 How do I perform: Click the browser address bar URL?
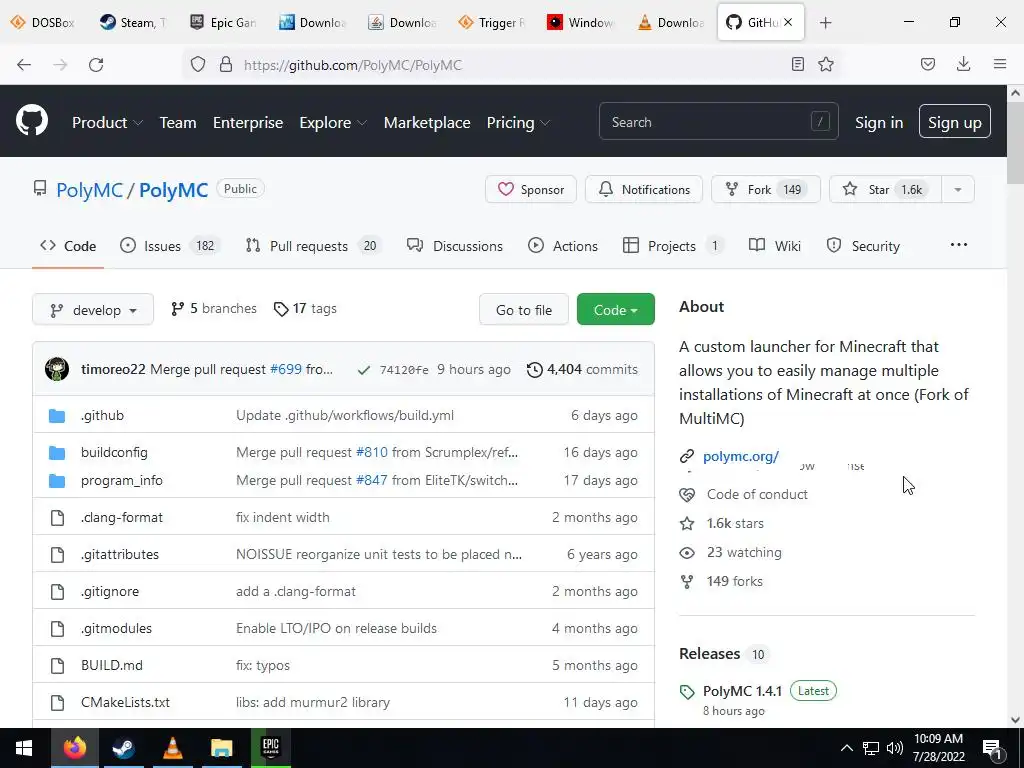tap(353, 65)
